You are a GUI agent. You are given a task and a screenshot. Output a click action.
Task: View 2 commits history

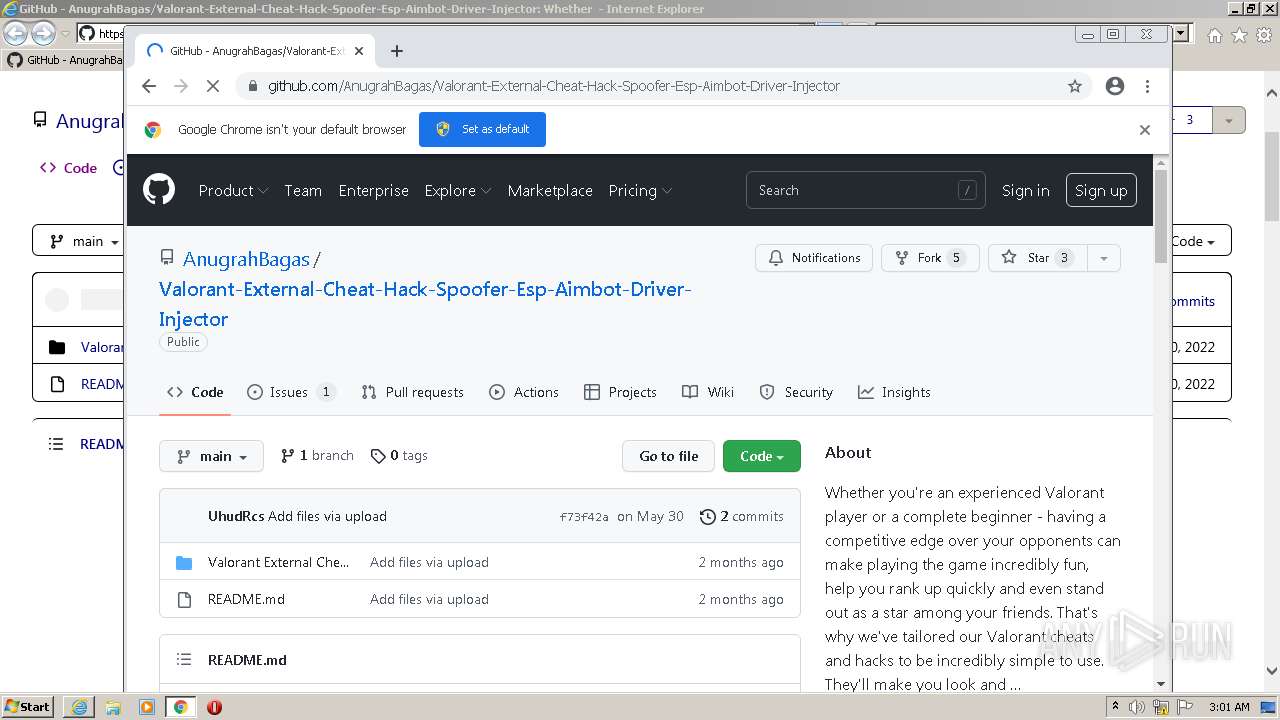pyautogui.click(x=742, y=517)
